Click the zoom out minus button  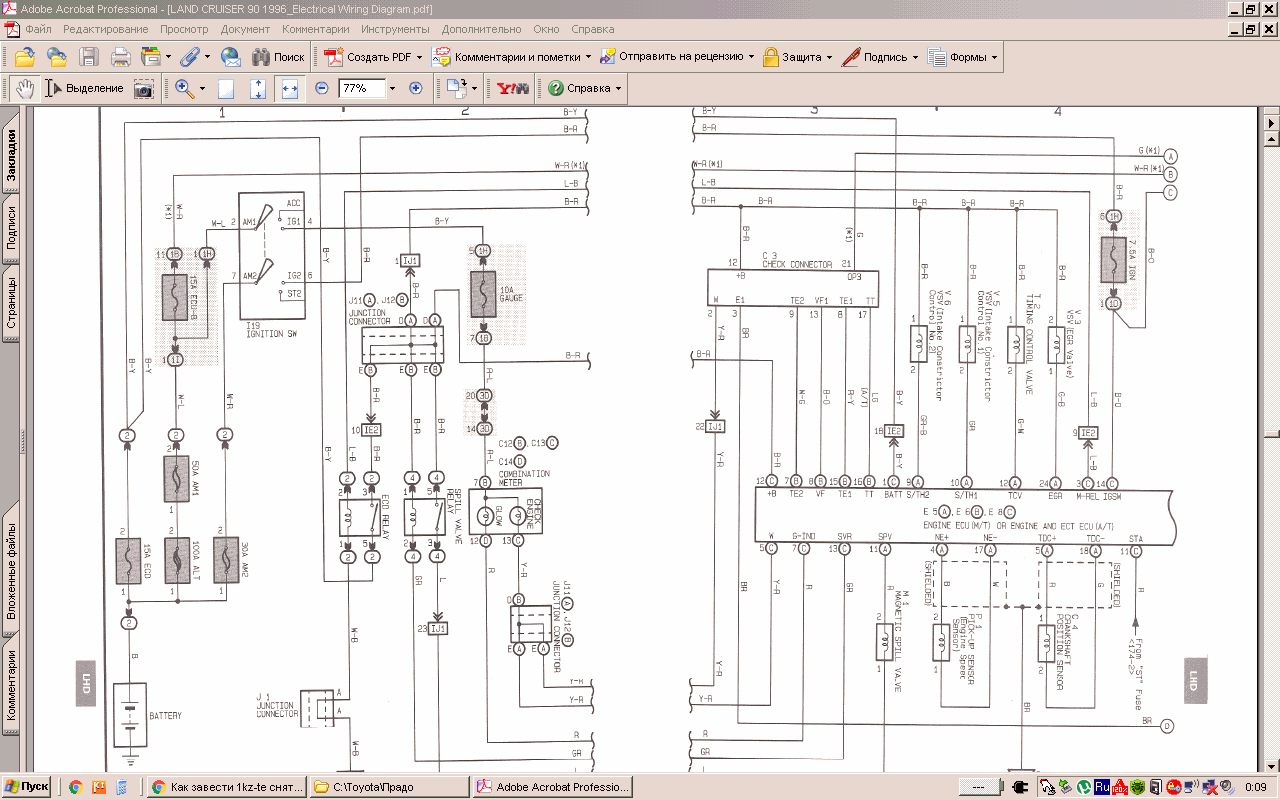(x=322, y=88)
